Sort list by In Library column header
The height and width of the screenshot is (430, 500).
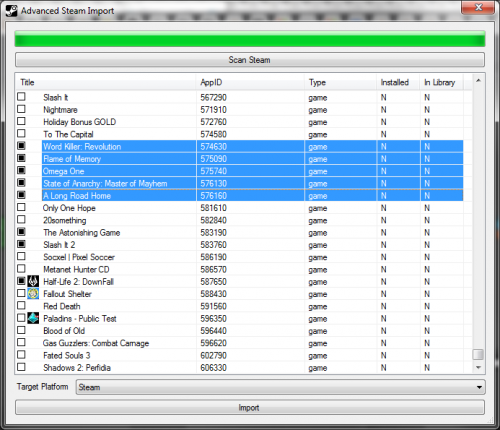[x=441, y=82]
